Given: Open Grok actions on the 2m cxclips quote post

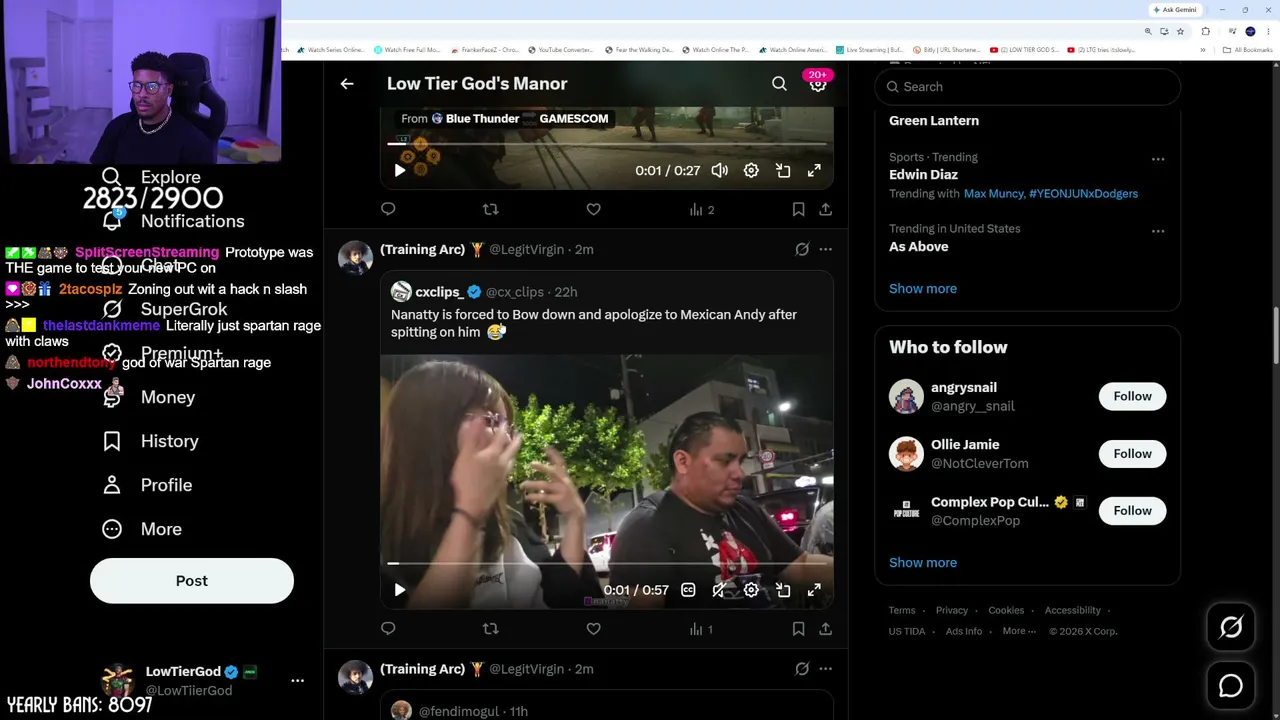Looking at the screenshot, I should (x=802, y=249).
